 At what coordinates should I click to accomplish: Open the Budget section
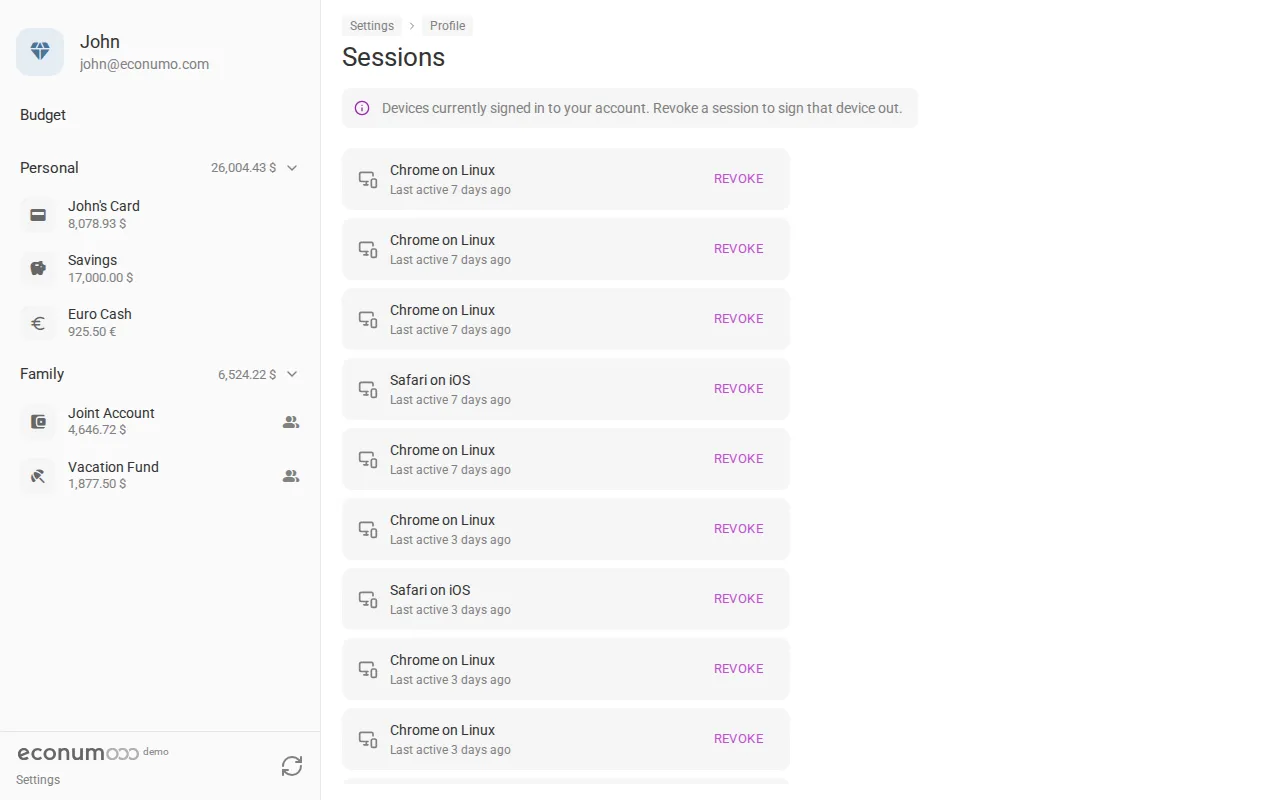point(43,115)
